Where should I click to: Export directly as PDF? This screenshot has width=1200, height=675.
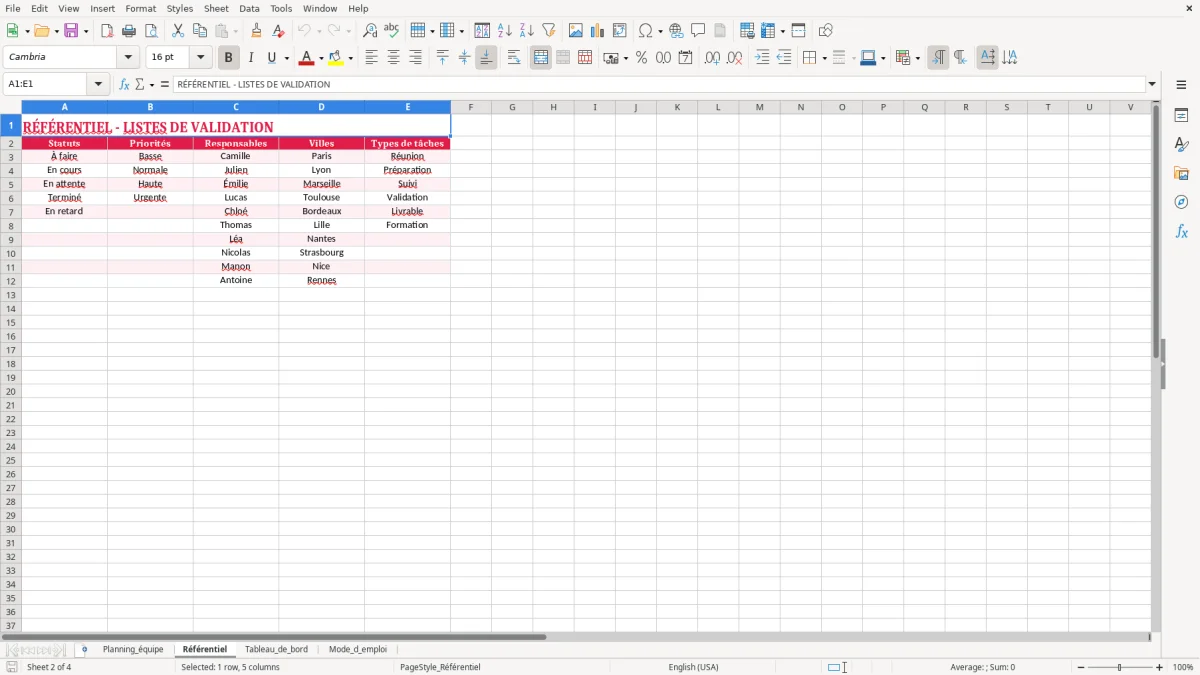pyautogui.click(x=107, y=31)
